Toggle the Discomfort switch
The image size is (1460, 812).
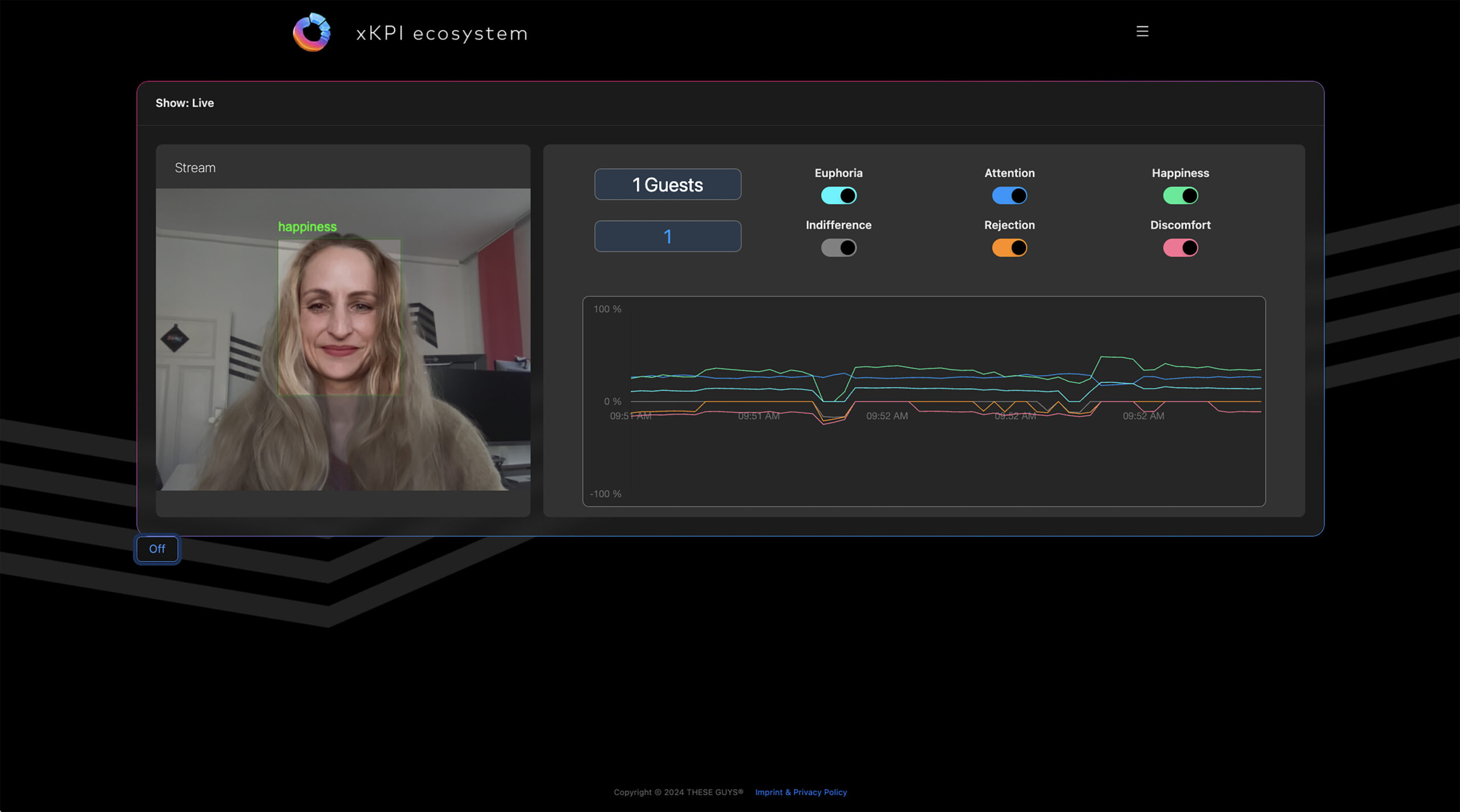1180,247
